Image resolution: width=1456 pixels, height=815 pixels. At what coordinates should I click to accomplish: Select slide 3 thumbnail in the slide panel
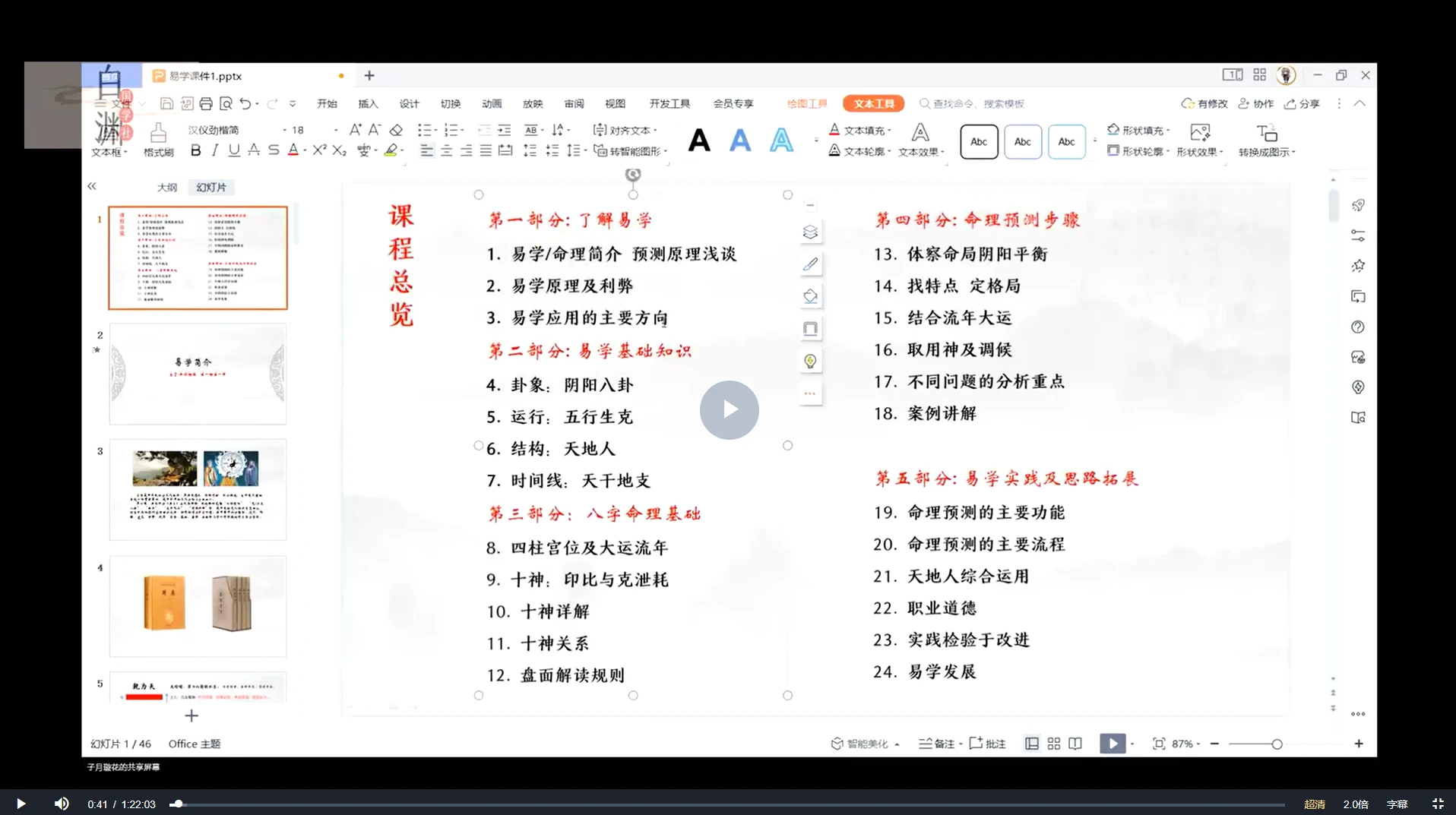(x=198, y=489)
